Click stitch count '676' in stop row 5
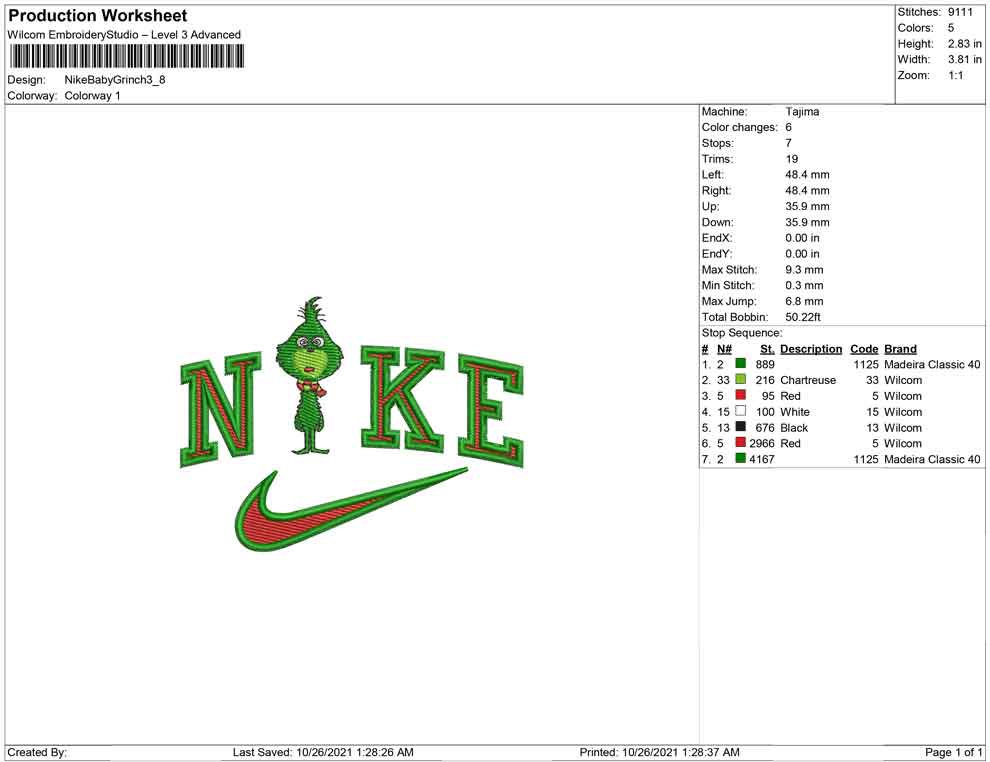The height and width of the screenshot is (762, 990). point(765,427)
